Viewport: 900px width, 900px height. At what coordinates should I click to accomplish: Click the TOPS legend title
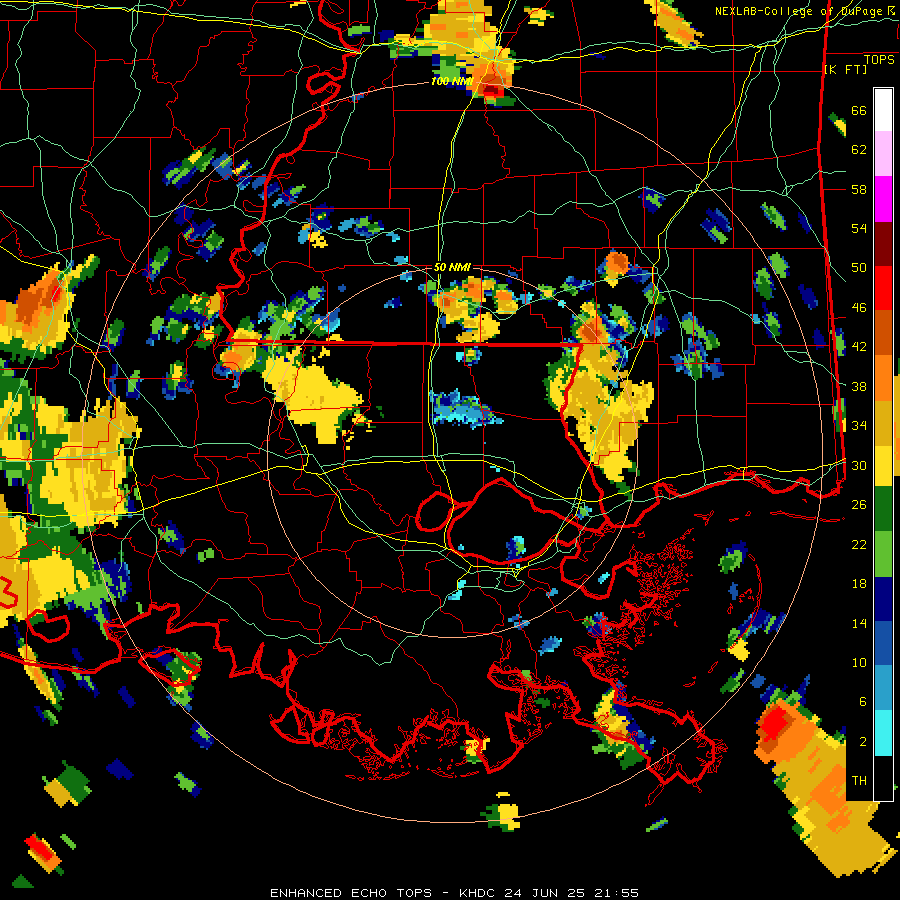(x=879, y=59)
